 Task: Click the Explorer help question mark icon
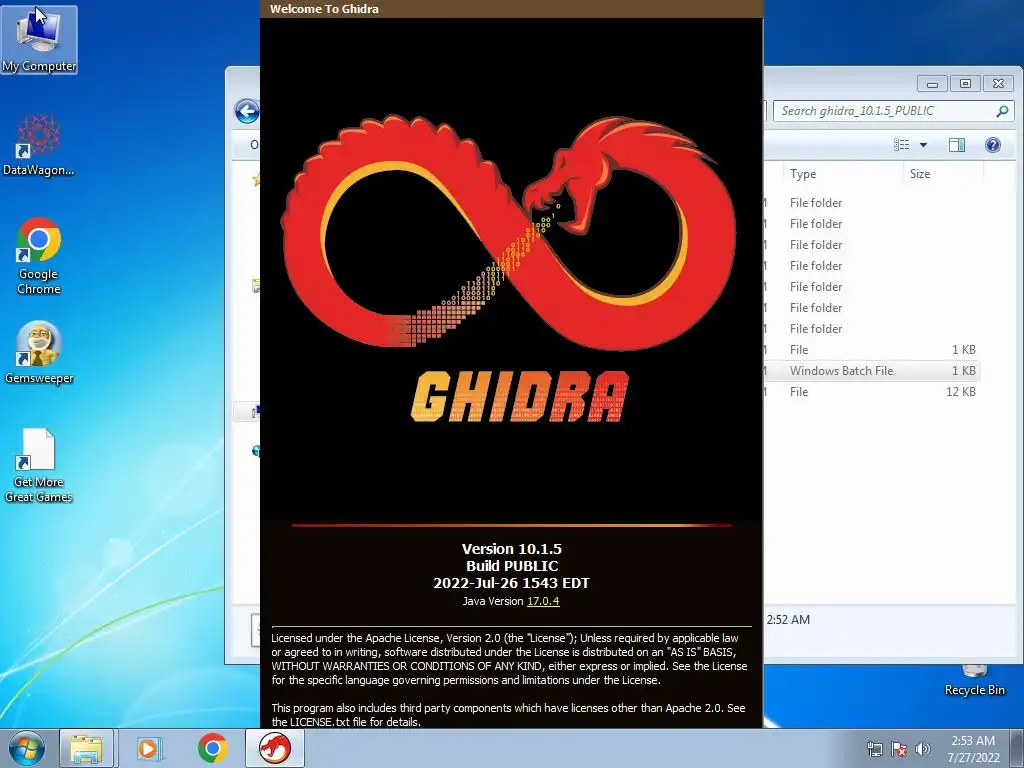[x=993, y=145]
